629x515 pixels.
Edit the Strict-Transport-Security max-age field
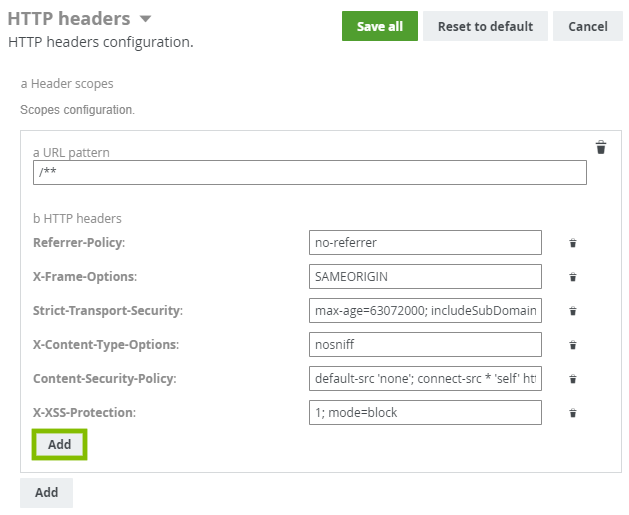point(425,310)
